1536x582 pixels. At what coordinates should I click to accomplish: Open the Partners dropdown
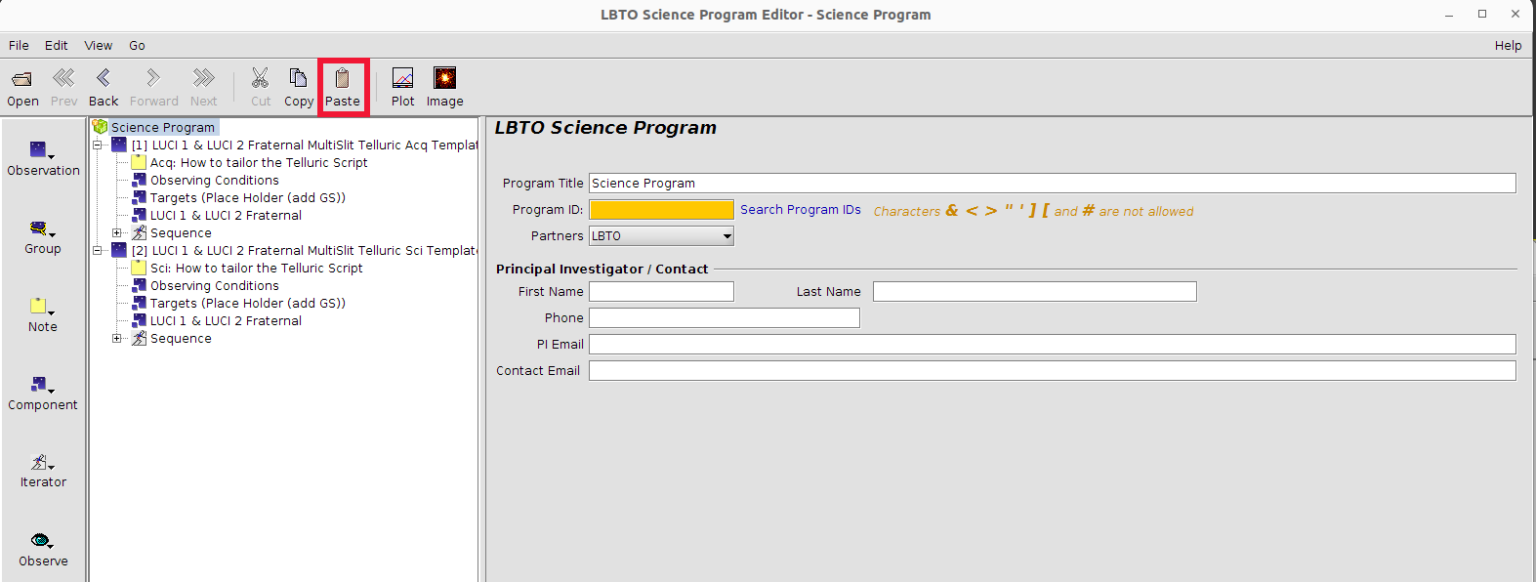pyautogui.click(x=661, y=236)
